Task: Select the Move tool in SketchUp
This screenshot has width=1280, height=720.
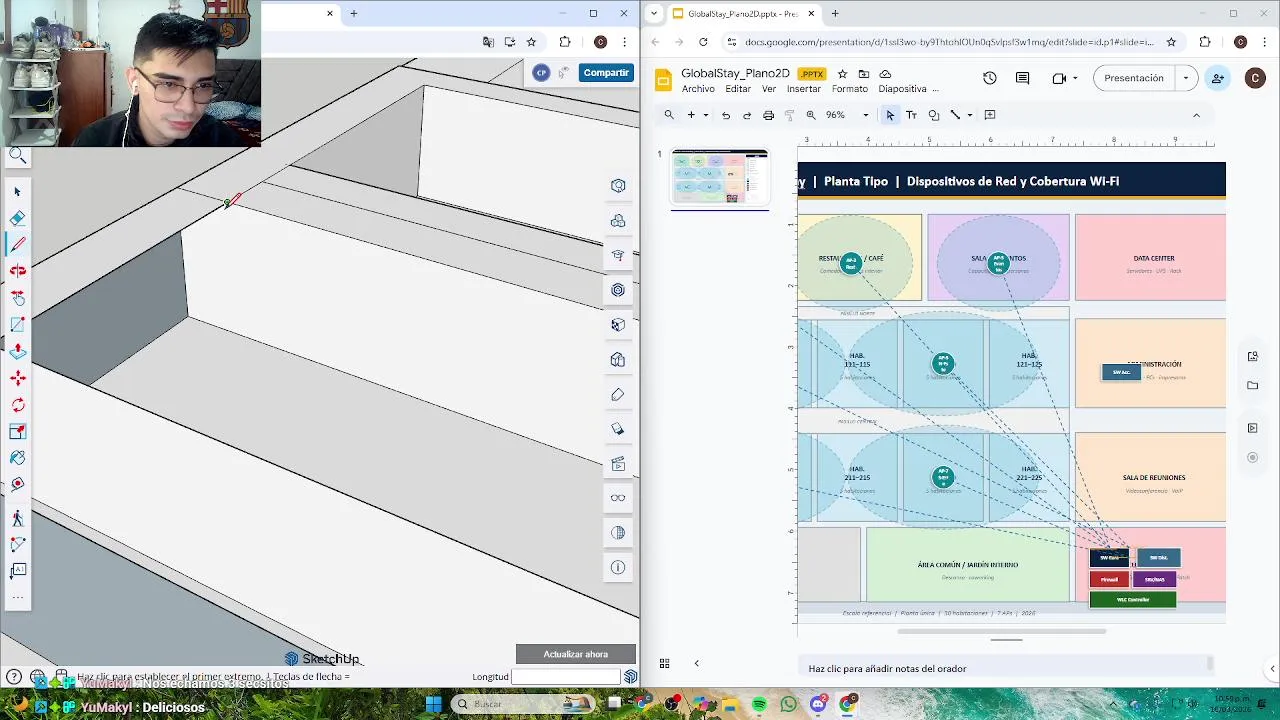Action: point(17,378)
